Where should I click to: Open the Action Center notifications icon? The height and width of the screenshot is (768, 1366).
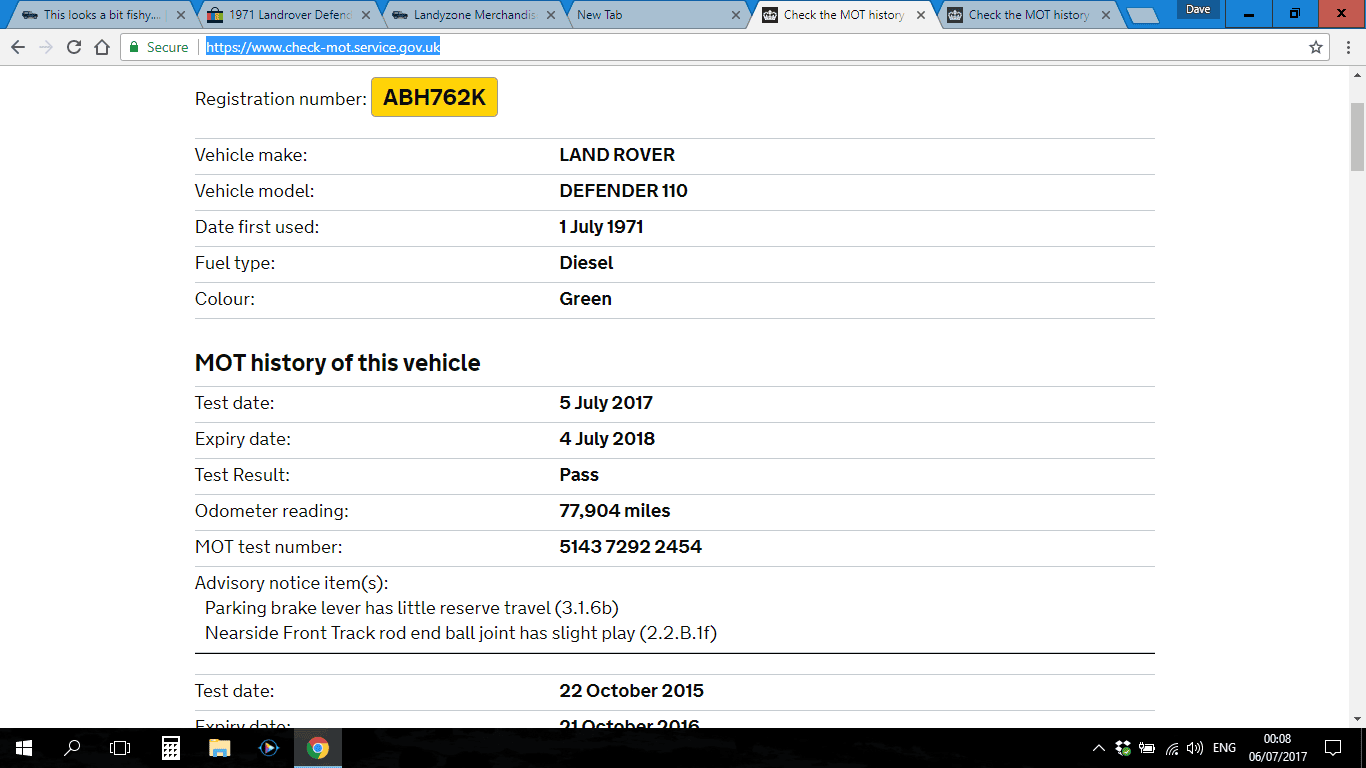point(1333,748)
